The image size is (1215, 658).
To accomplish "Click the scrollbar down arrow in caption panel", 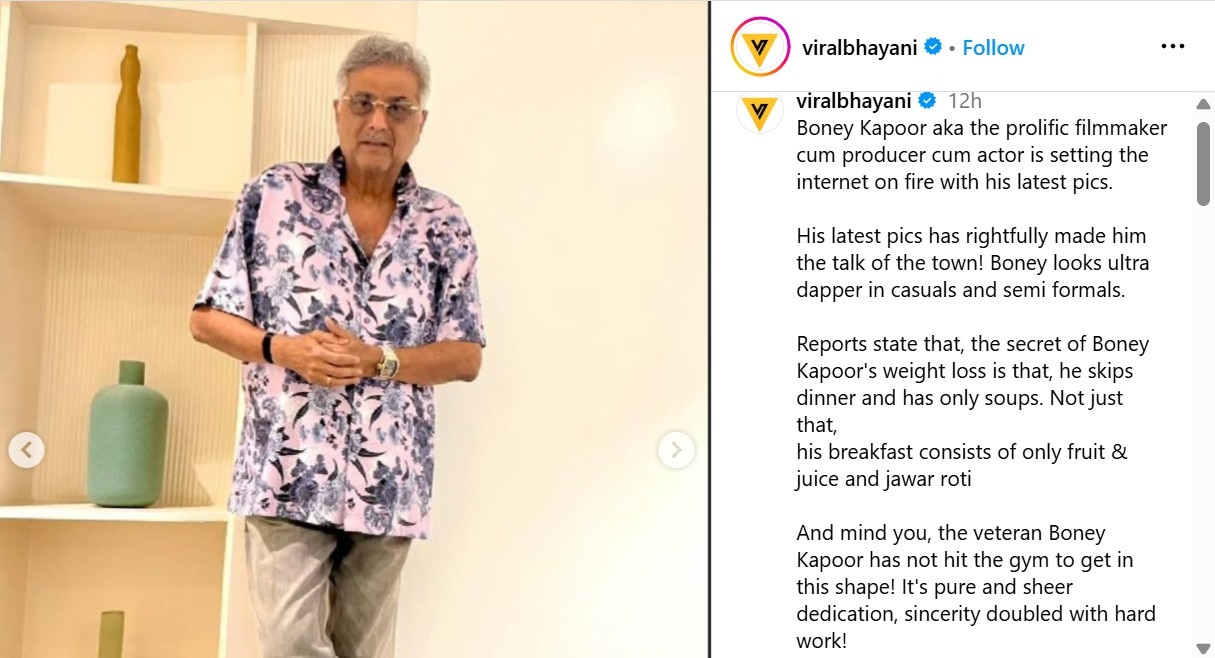I will point(1203,649).
